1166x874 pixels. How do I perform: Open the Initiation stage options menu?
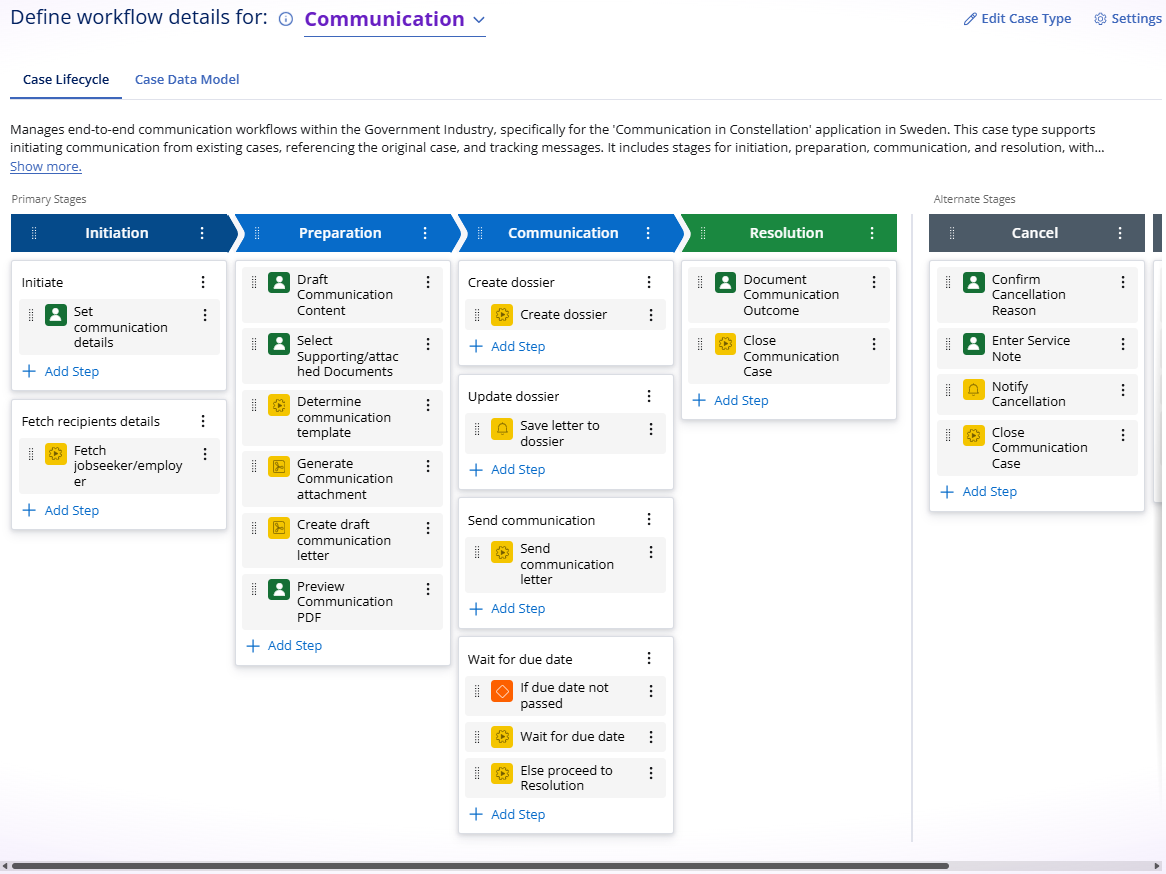click(x=202, y=233)
